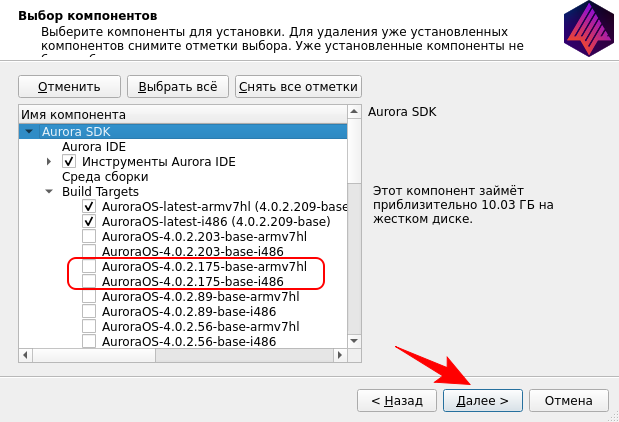Select the Среда сборки tree item
The width and height of the screenshot is (619, 422).
click(100, 176)
